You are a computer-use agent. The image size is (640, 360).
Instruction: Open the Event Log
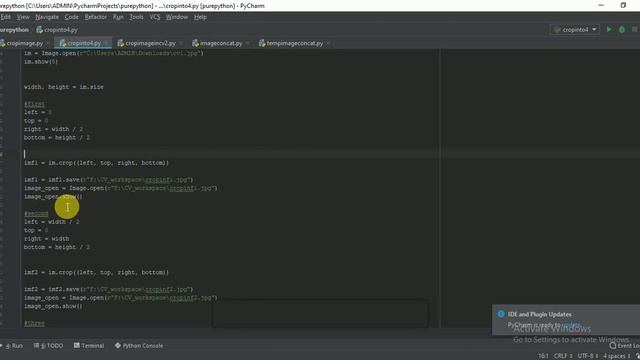(x=624, y=346)
